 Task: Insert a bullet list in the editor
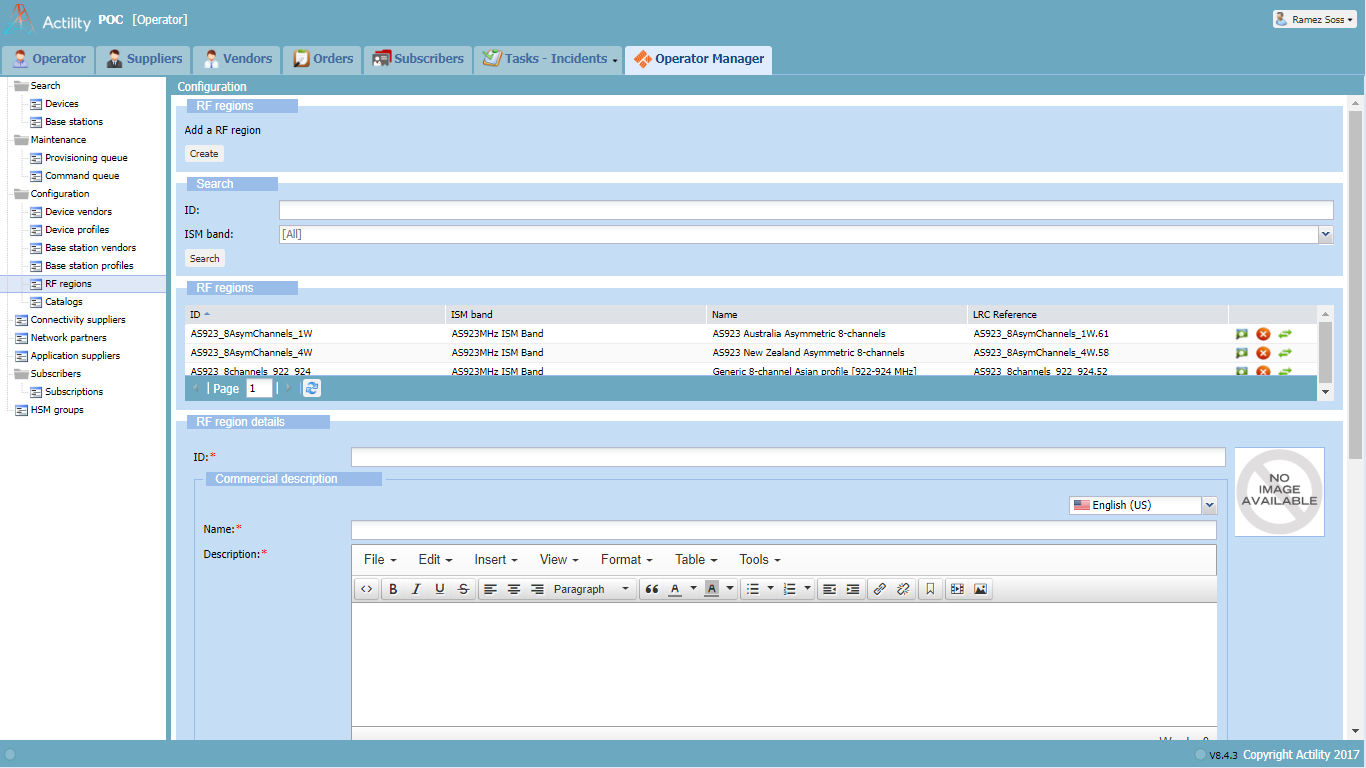click(754, 589)
